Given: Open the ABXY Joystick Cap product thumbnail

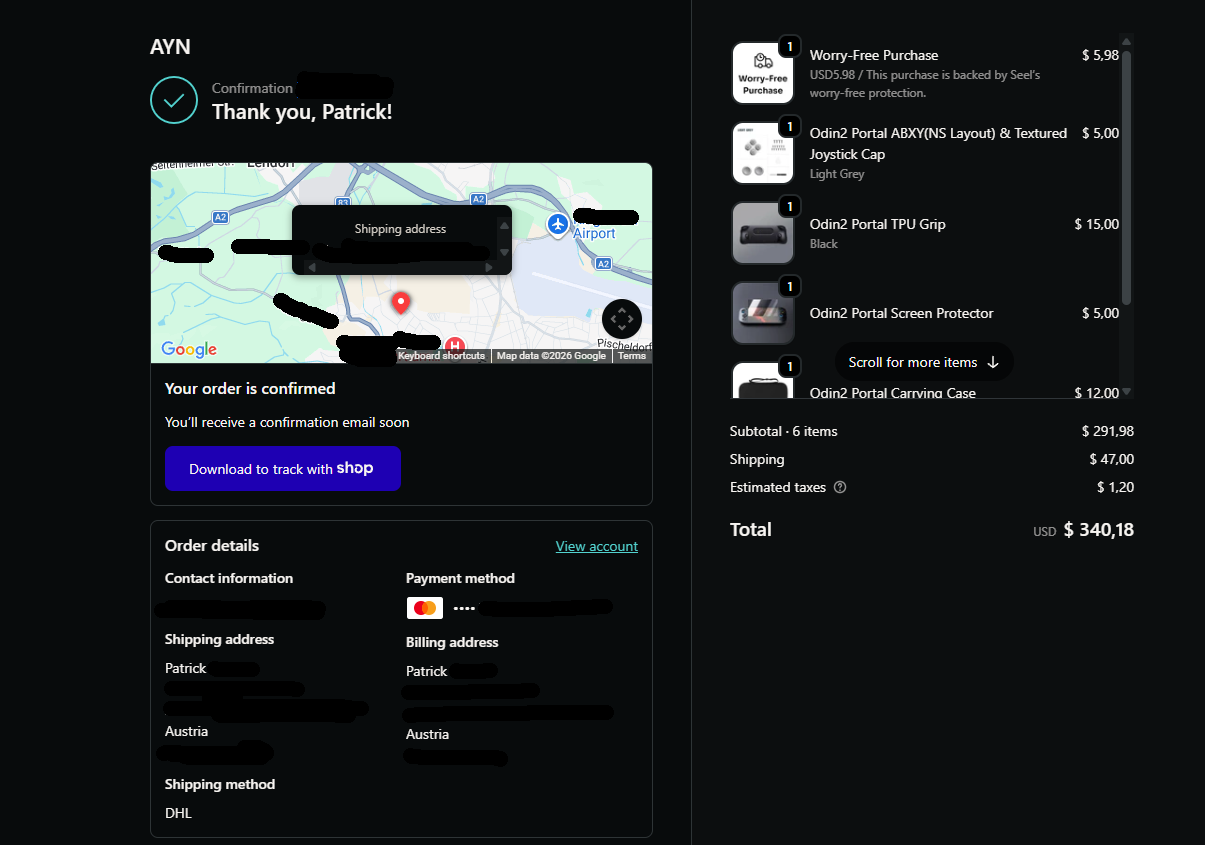Looking at the screenshot, I should click(763, 153).
